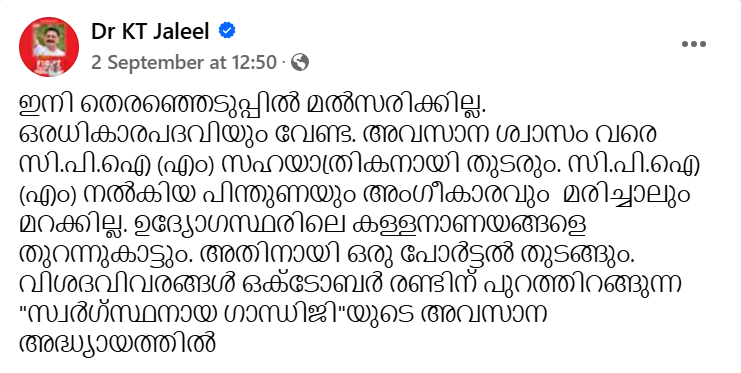
Task: Click the first line of the post text
Action: tap(252, 104)
